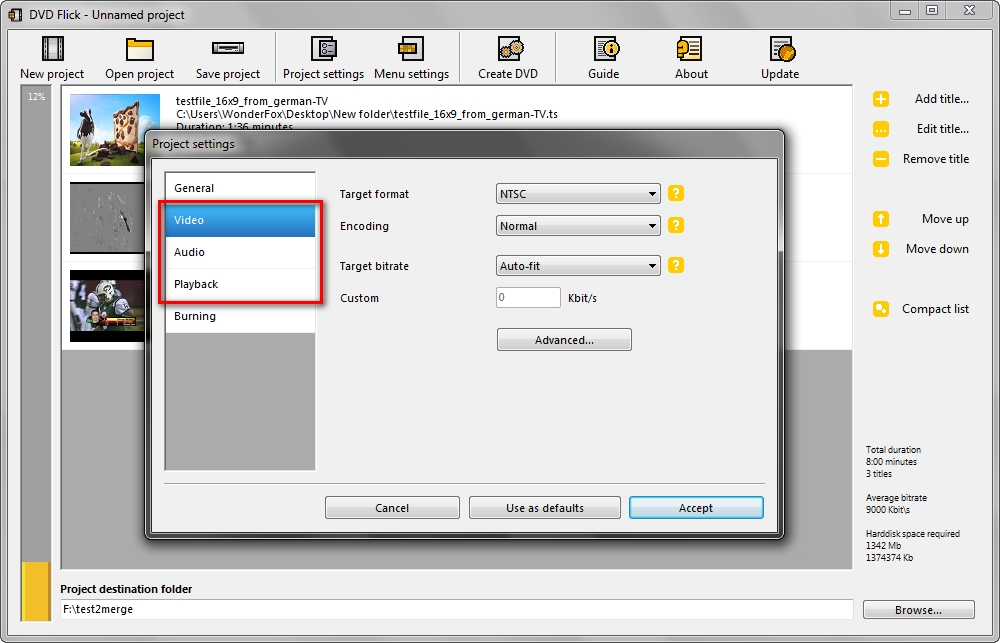This screenshot has height=643, width=1000.
Task: Click the Harddisk space required 1342 Mb text
Action: 913,540
